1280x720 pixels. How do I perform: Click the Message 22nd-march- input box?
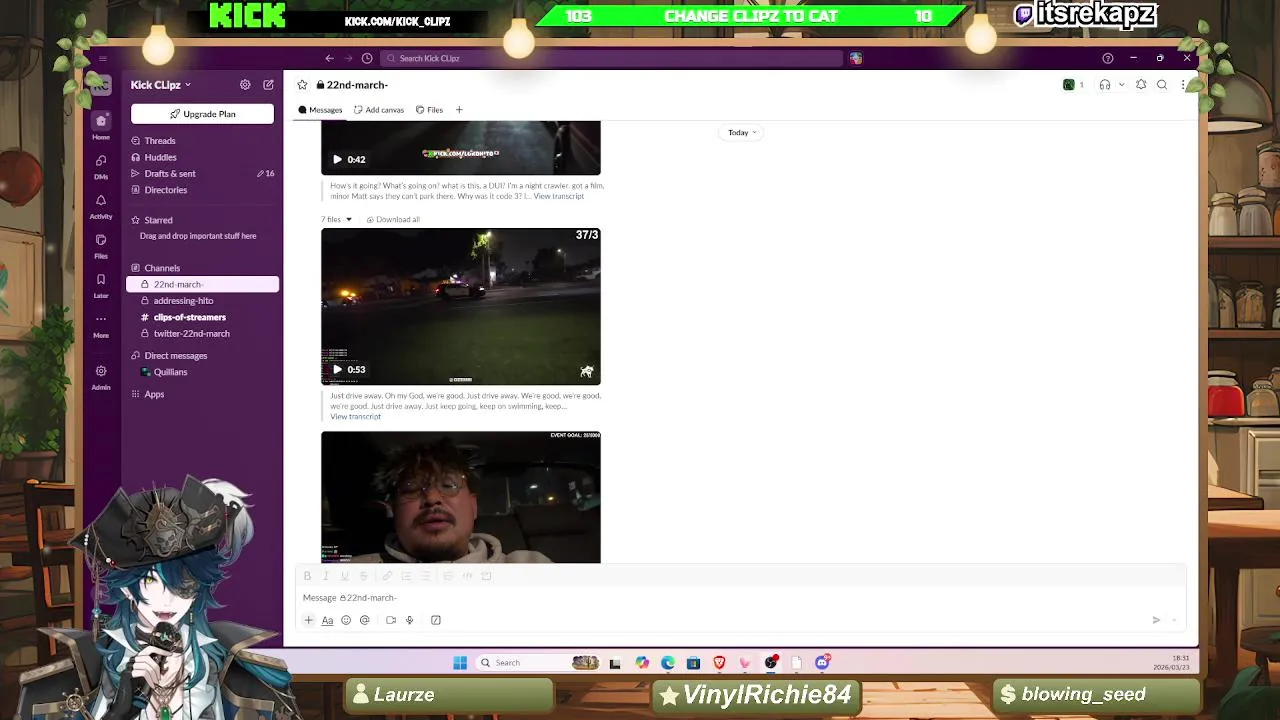740,598
